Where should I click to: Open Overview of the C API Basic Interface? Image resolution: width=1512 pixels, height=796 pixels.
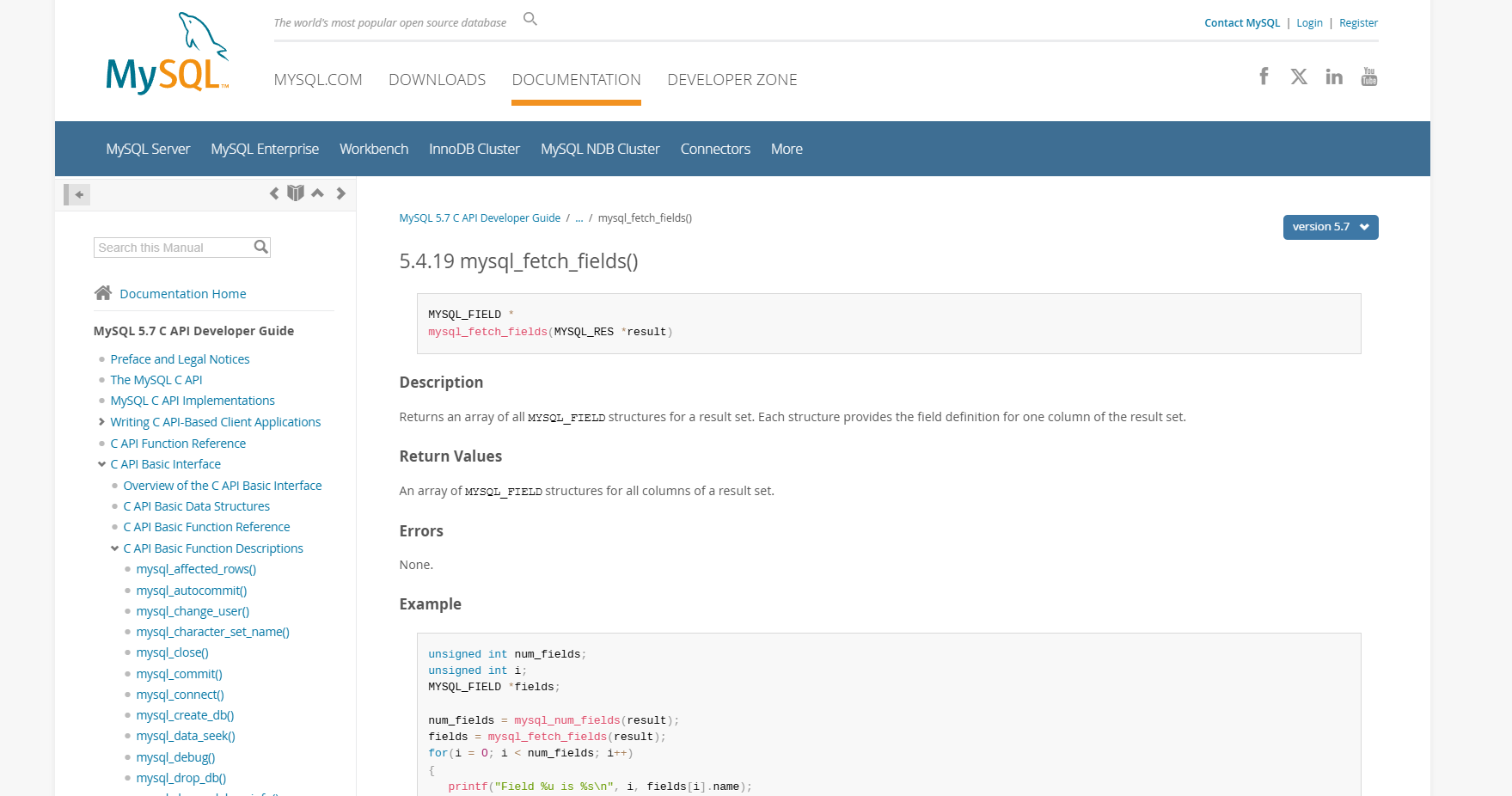tap(223, 486)
